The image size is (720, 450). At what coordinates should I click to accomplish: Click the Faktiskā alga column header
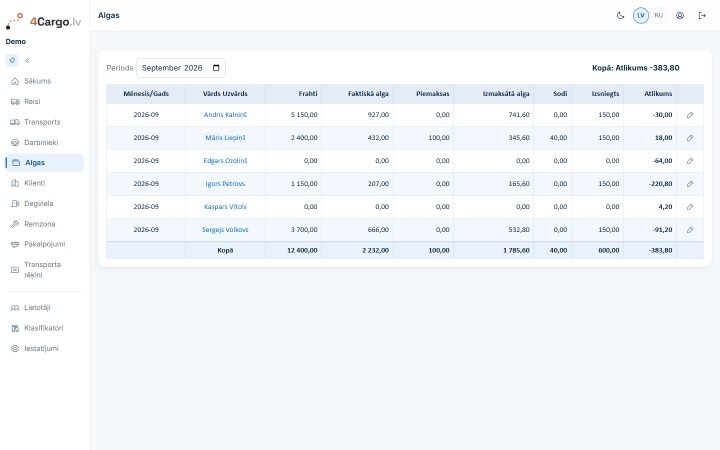pos(357,94)
